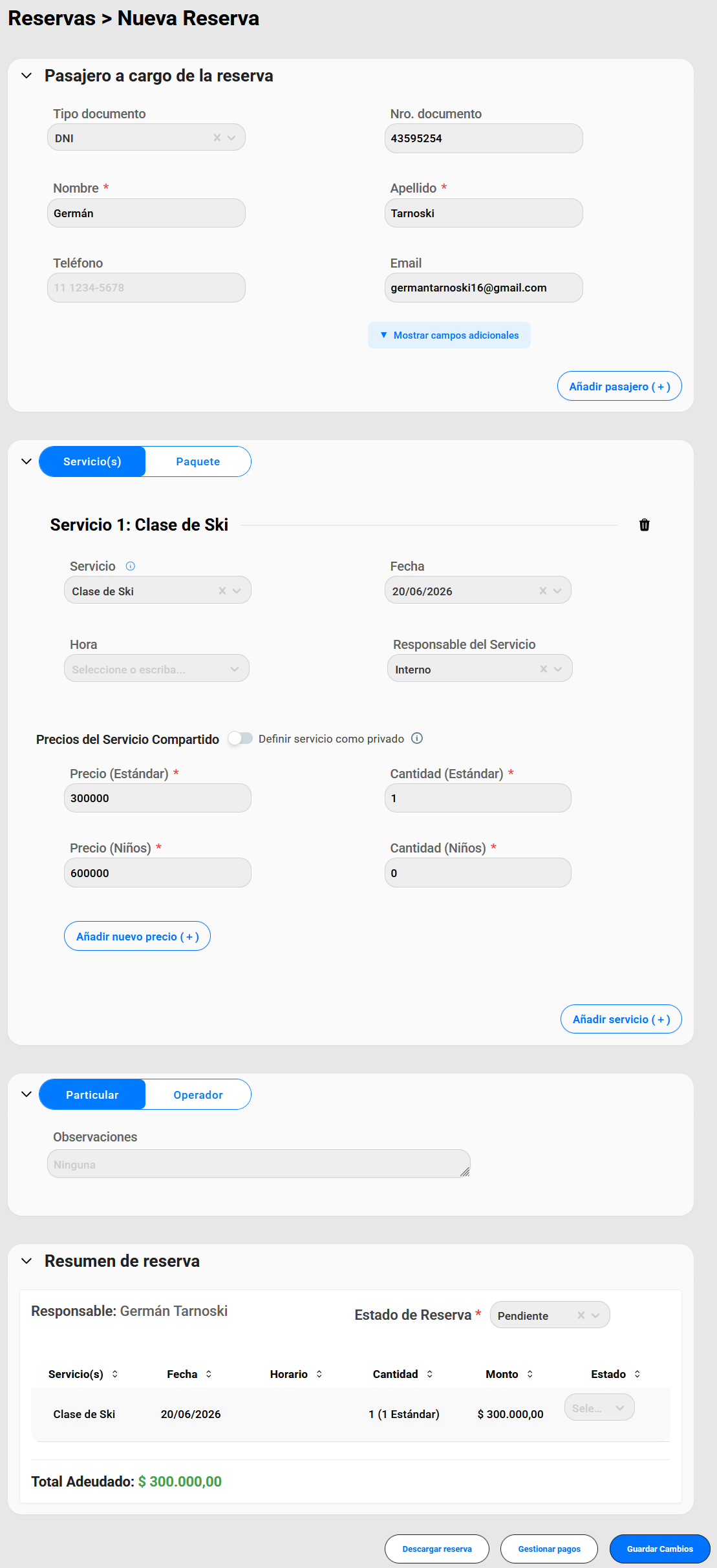This screenshot has width=717, height=1568.
Task: Collapse Resumen de reserva section
Action: coord(27,1261)
